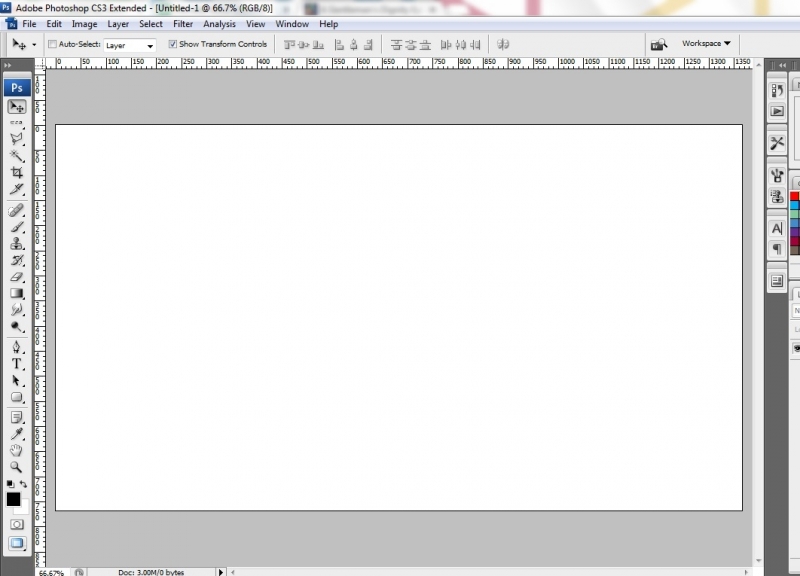
Task: Choose the Gradient tool
Action: (17, 294)
